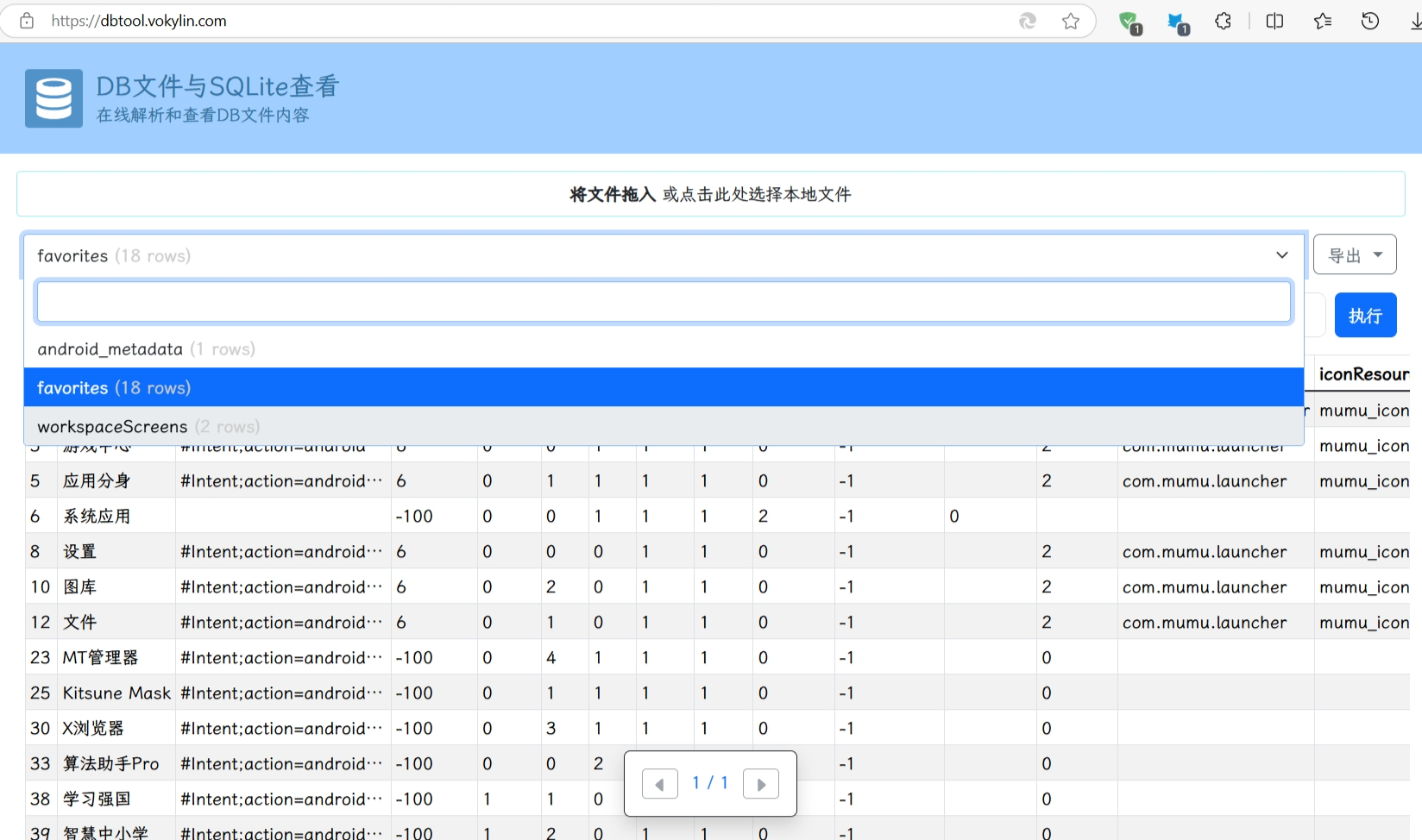Bookmark page via star icon

1071,21
